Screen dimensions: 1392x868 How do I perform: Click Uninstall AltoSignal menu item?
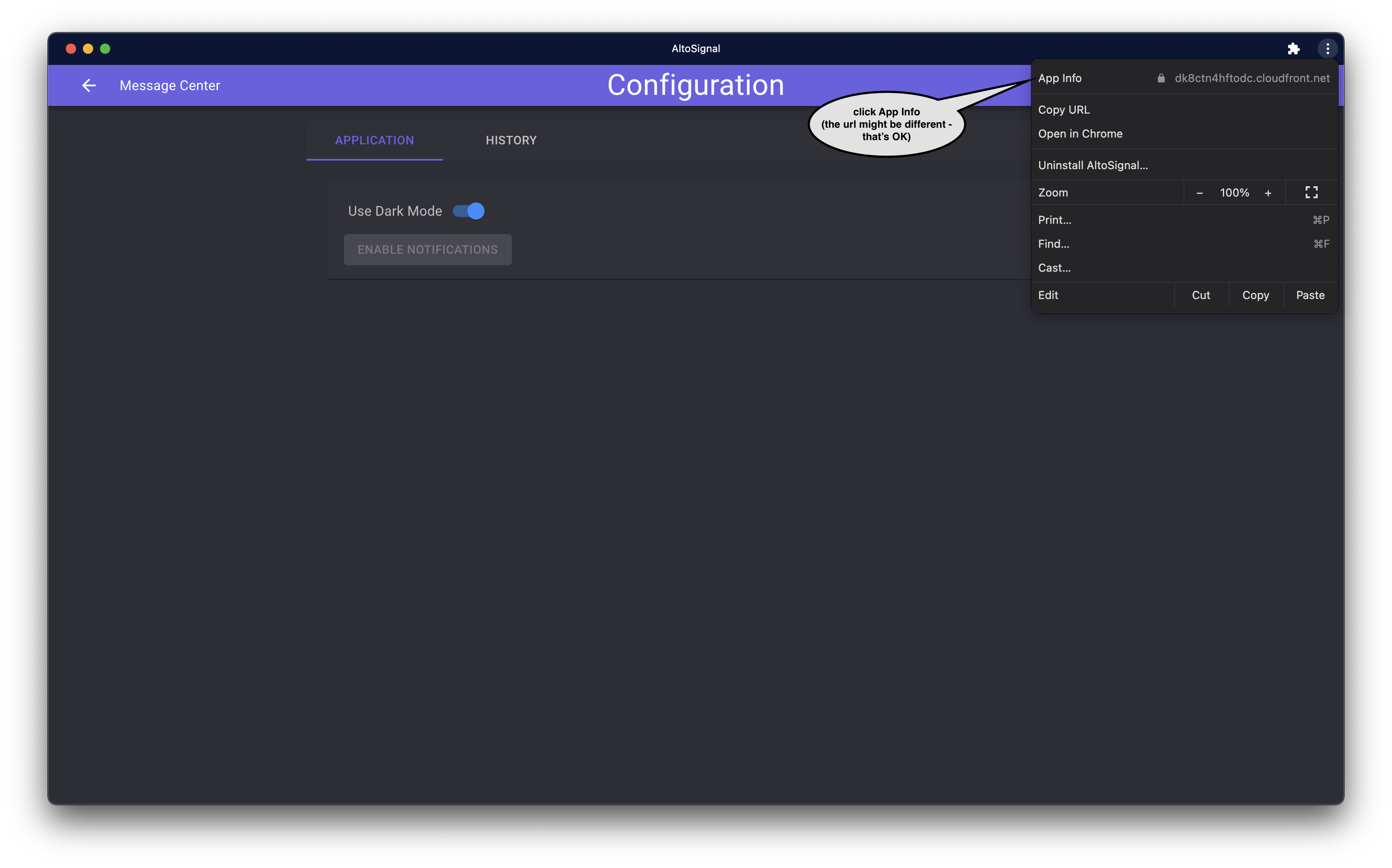(x=1093, y=165)
